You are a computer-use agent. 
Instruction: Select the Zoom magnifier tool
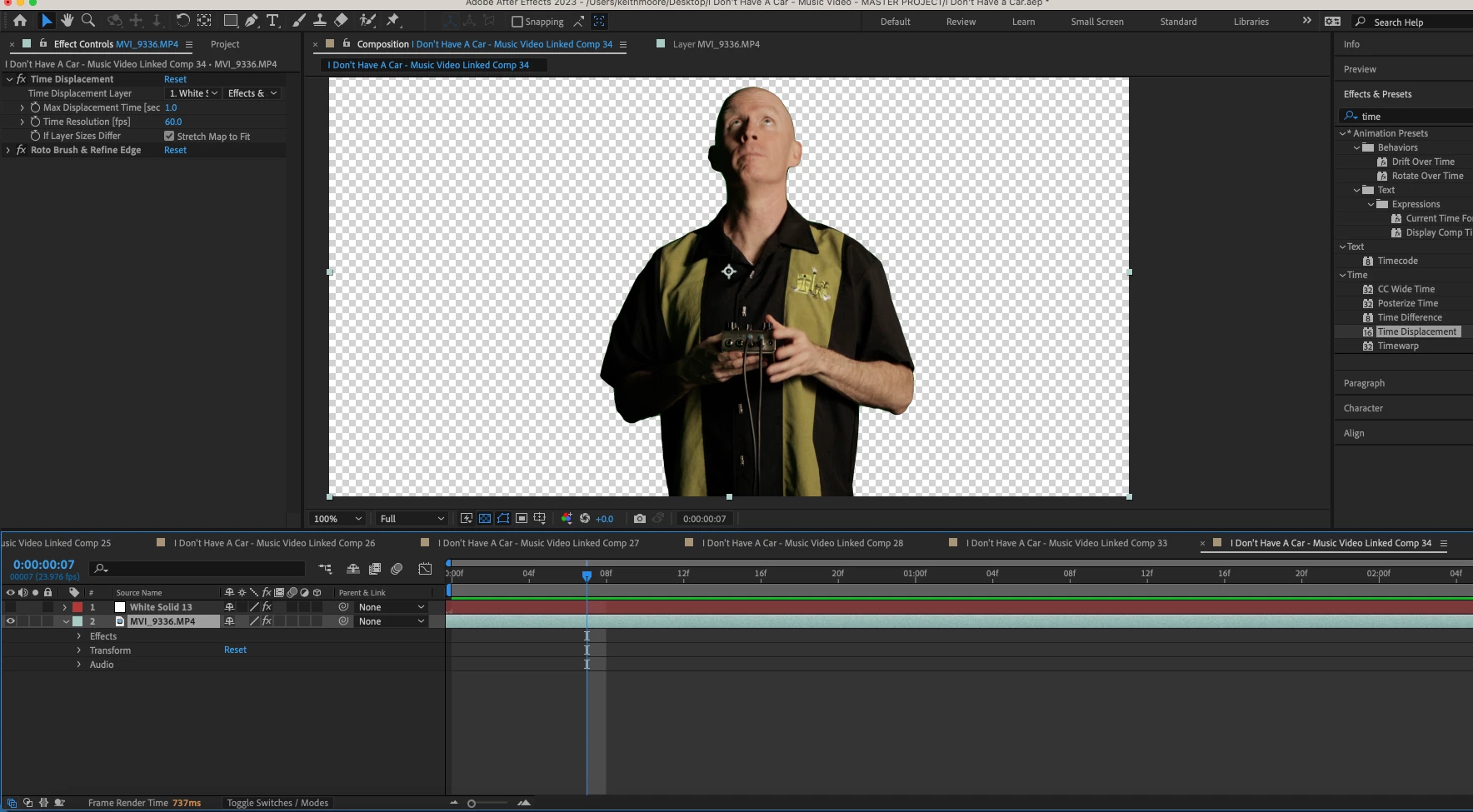(x=88, y=21)
